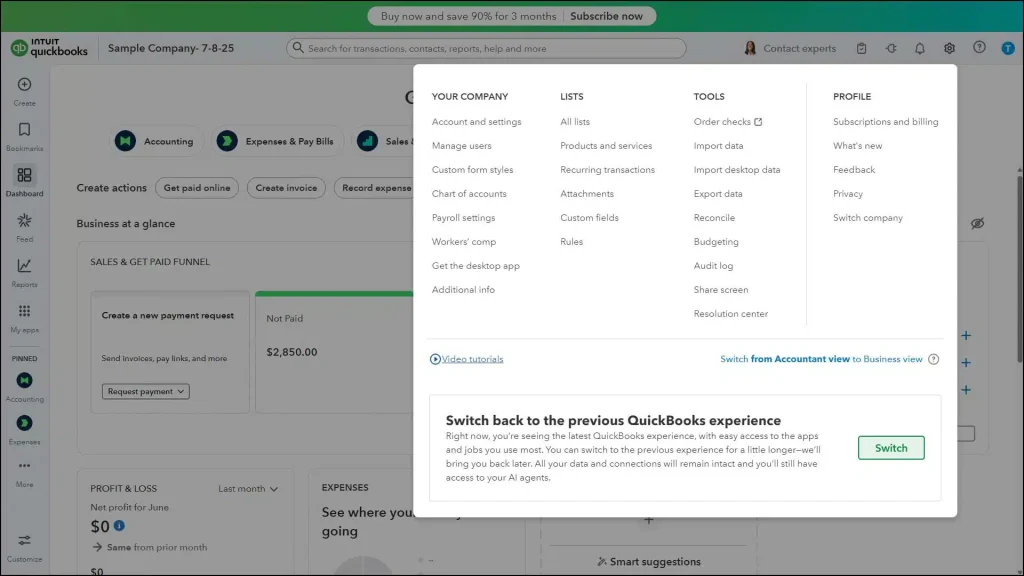Expand More options in the sidebar

coord(25,467)
